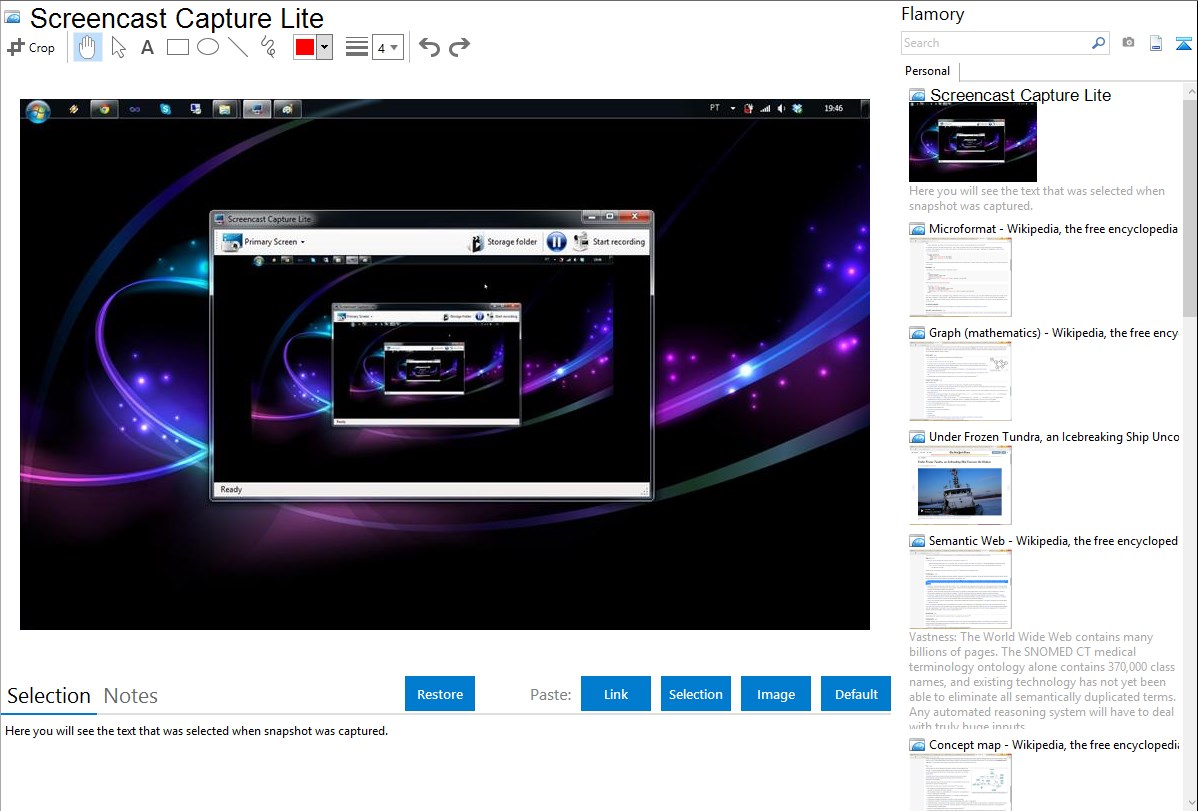Open the line width dropdown showing 4
The height and width of the screenshot is (811, 1198).
coord(387,48)
